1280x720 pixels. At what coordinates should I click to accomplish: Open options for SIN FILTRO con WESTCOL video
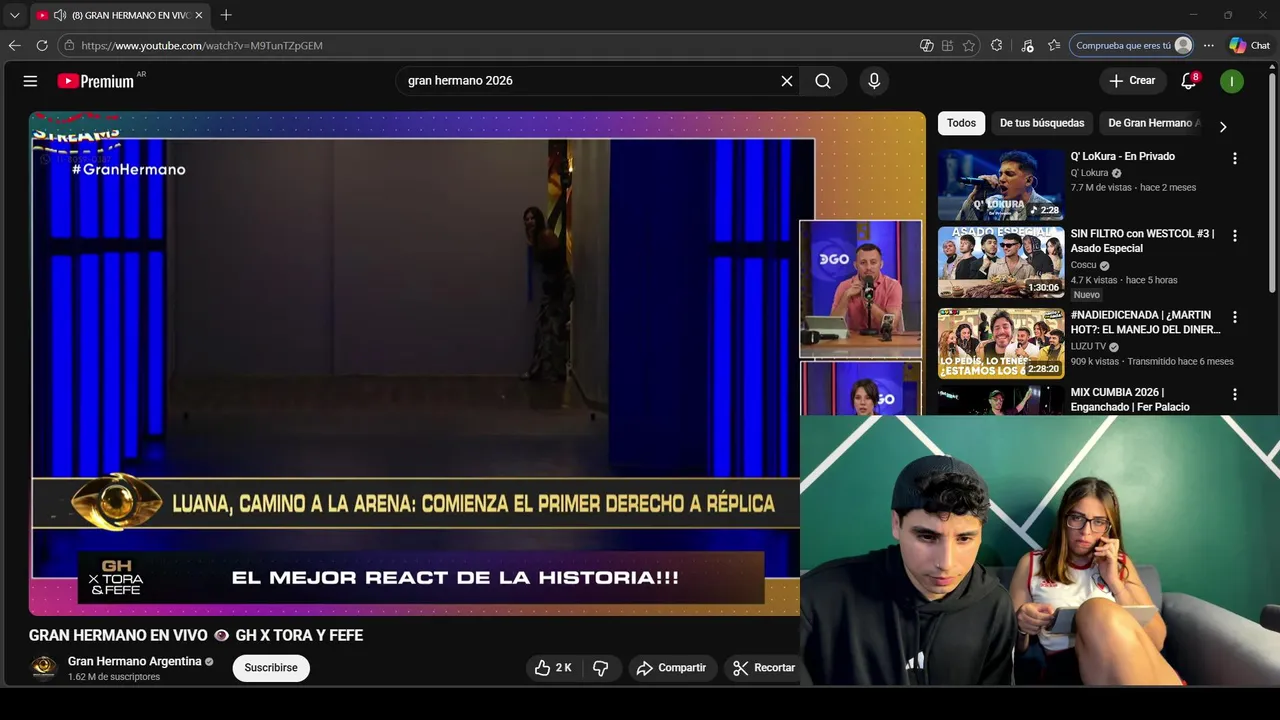(1235, 236)
